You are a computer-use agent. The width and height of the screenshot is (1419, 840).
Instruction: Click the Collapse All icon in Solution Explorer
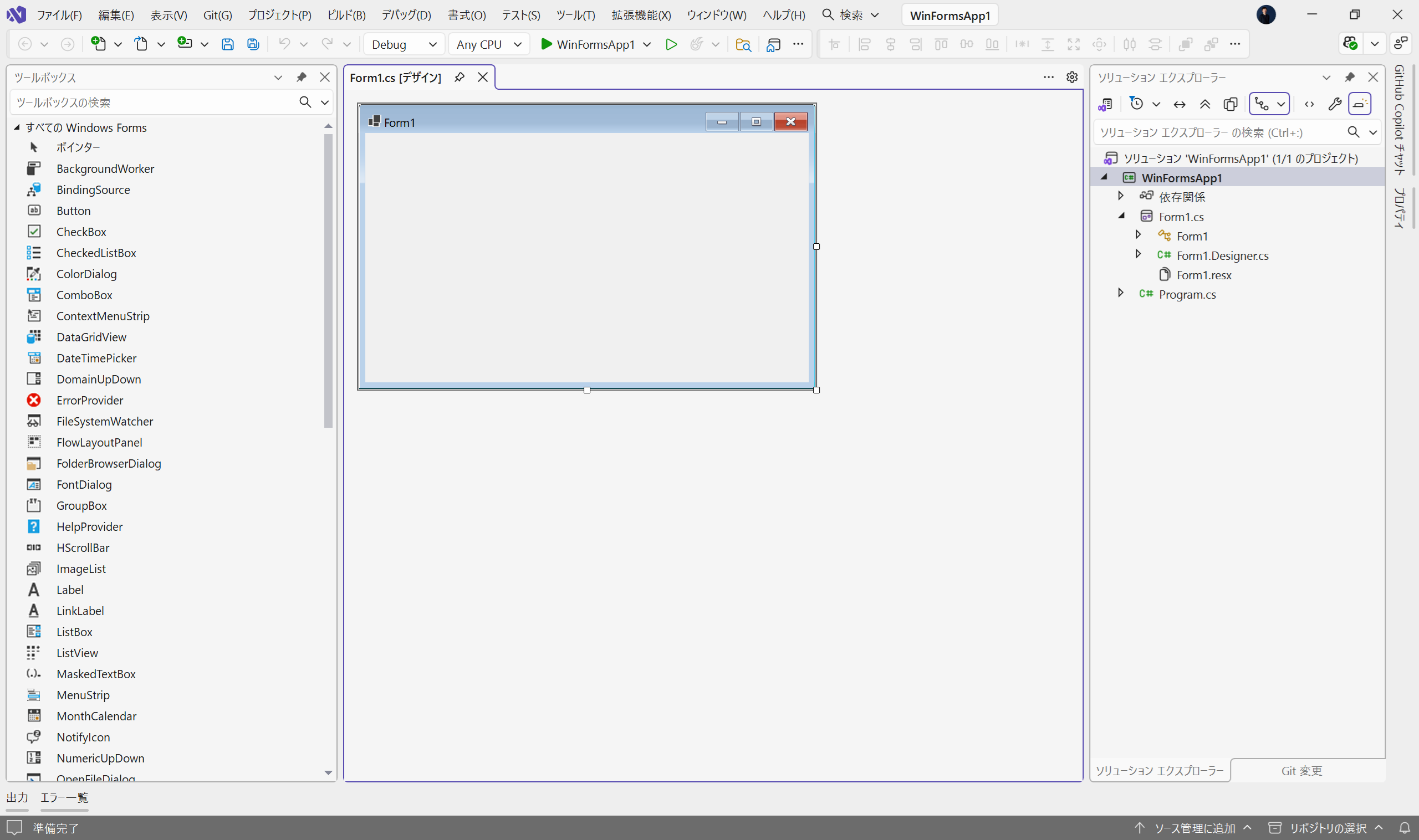tap(1205, 104)
